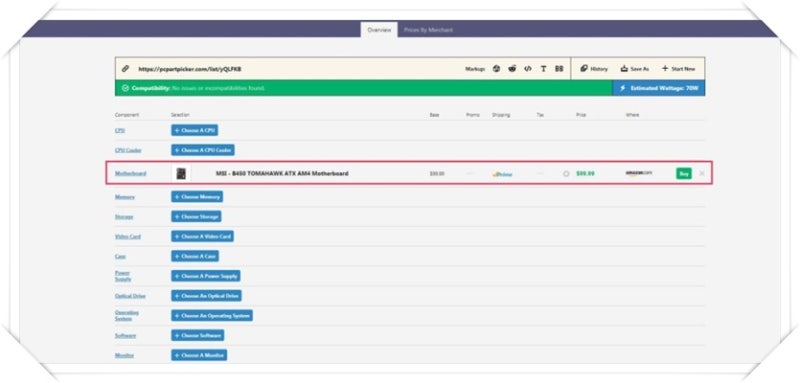Click the motherboard thumbnail image
The image size is (800, 383).
pyautogui.click(x=181, y=174)
